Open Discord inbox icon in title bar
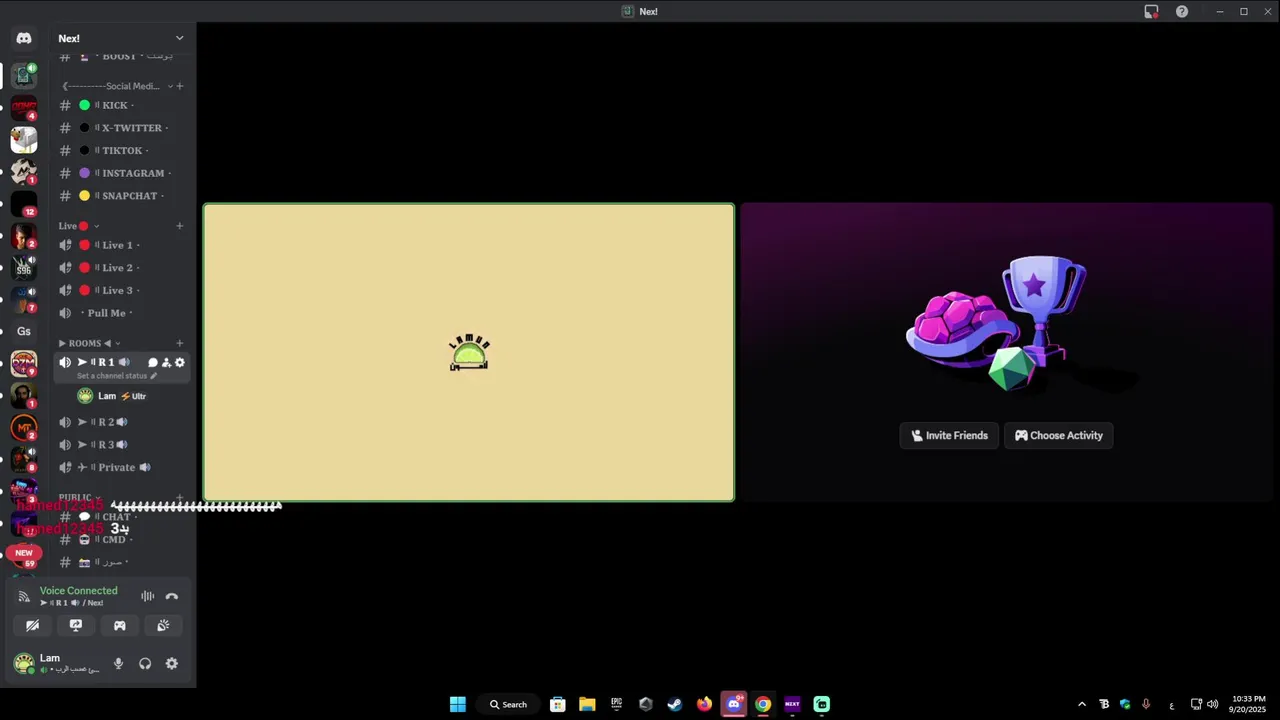The height and width of the screenshot is (720, 1280). (x=1151, y=11)
